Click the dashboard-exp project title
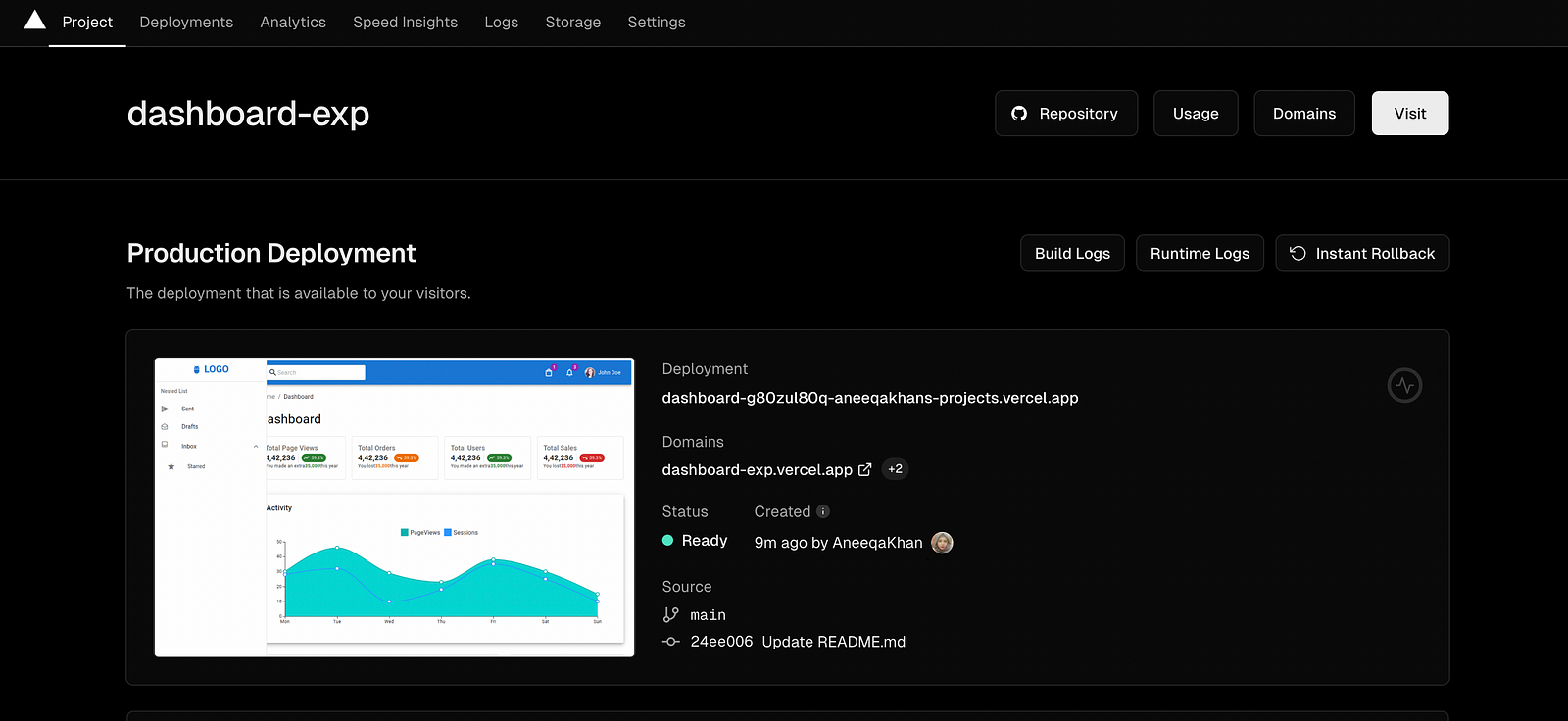 click(x=248, y=114)
